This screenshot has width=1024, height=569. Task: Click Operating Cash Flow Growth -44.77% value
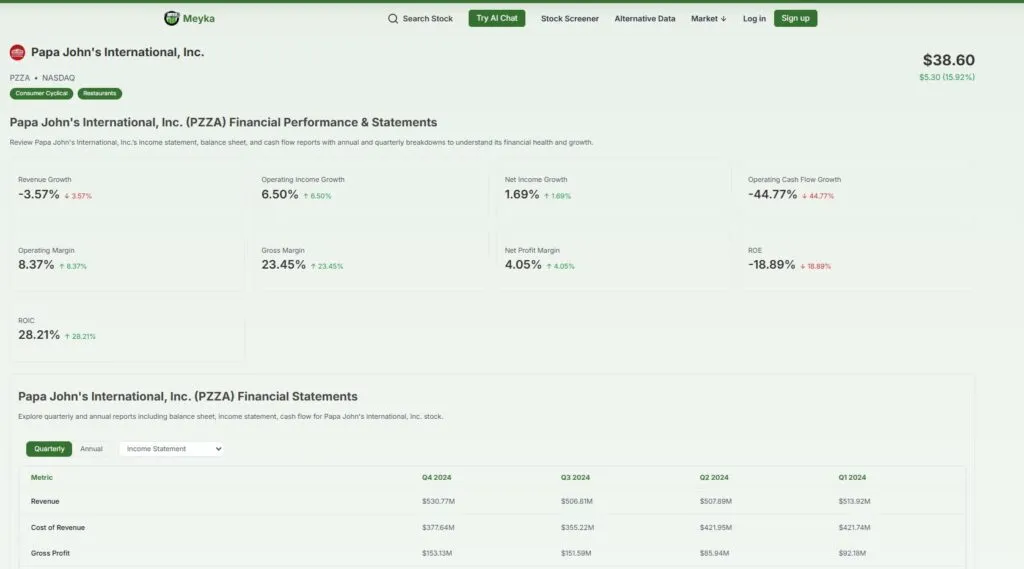click(773, 195)
